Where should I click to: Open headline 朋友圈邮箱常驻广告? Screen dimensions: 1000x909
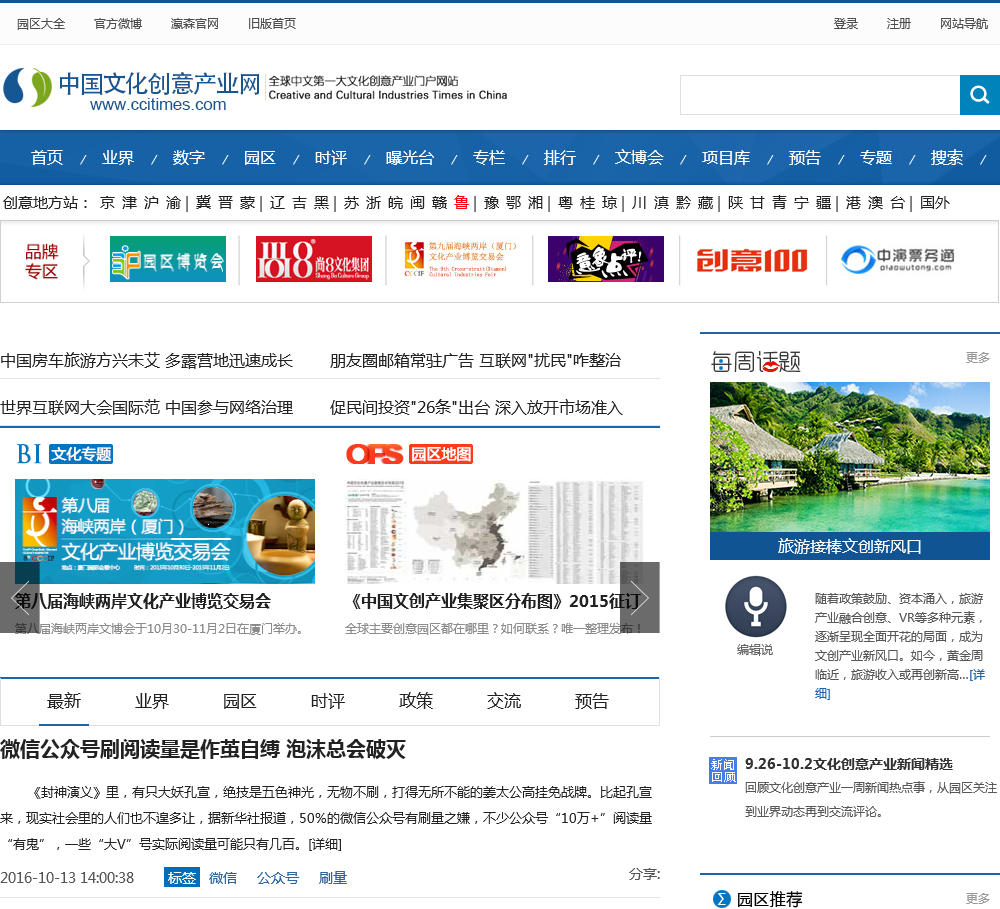pos(475,361)
